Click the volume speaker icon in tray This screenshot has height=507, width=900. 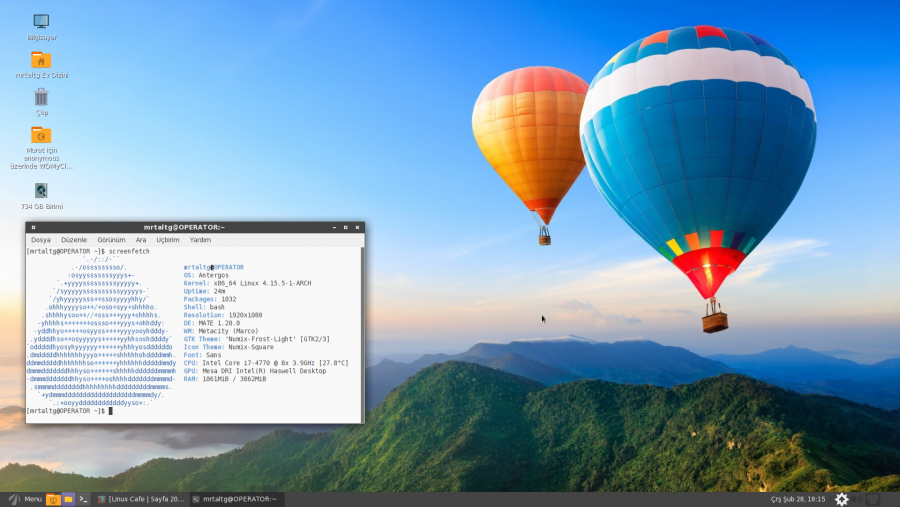858,499
